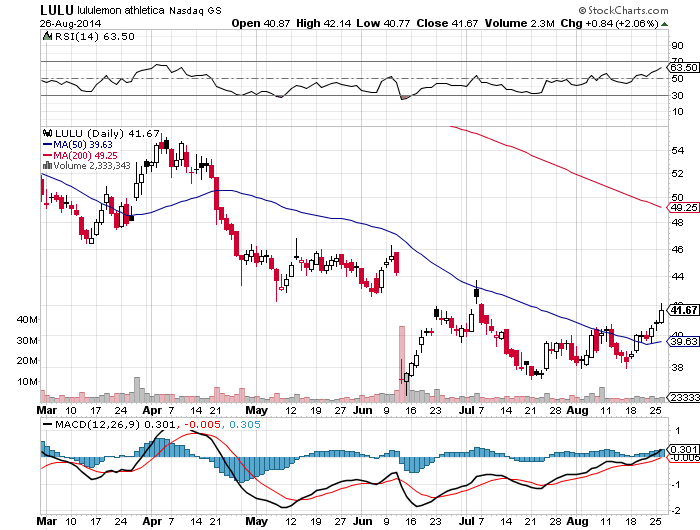Click the candlestick icon beside LULU (Daily)
The height and width of the screenshot is (530, 700).
coord(47,133)
